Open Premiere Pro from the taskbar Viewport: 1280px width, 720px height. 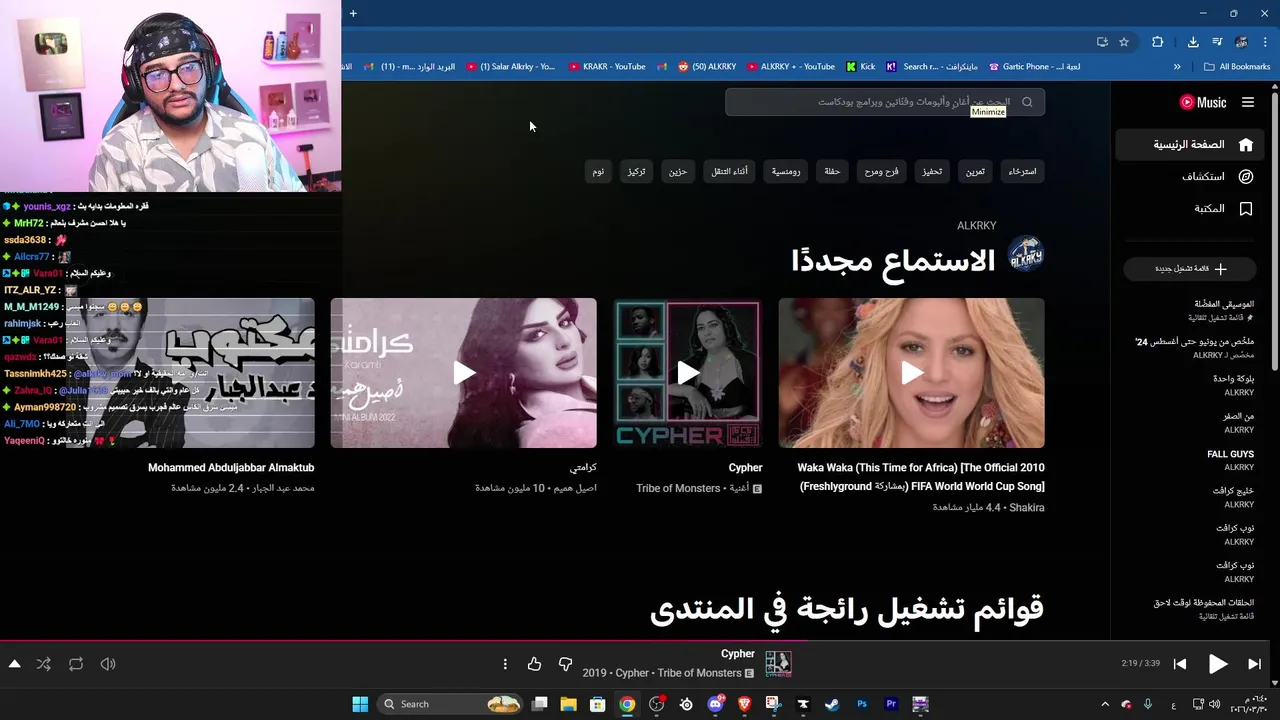(x=890, y=704)
